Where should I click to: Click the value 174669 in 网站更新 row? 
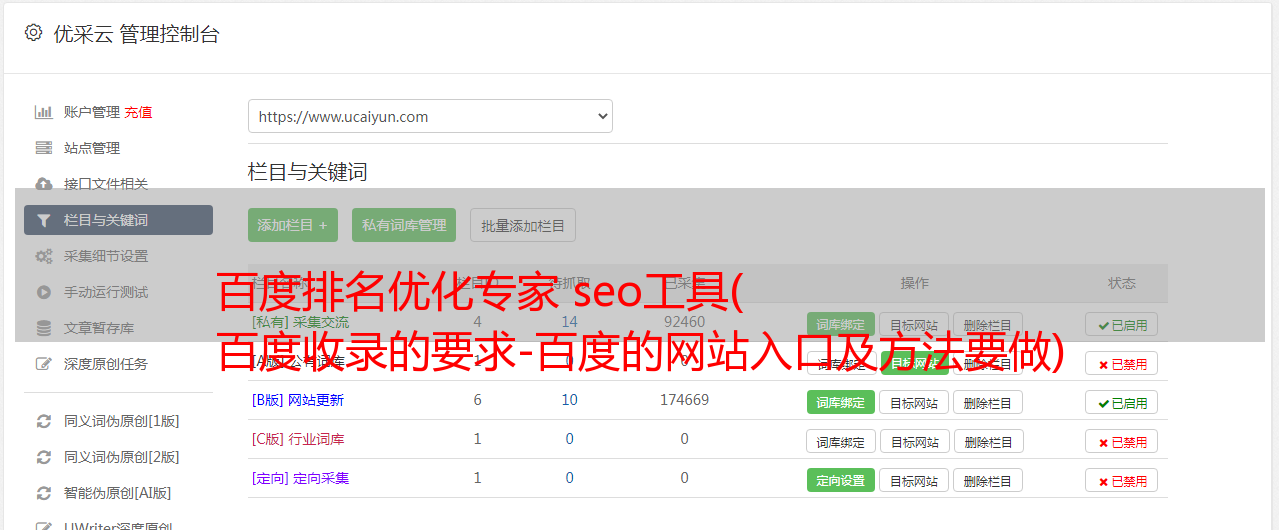pos(684,400)
